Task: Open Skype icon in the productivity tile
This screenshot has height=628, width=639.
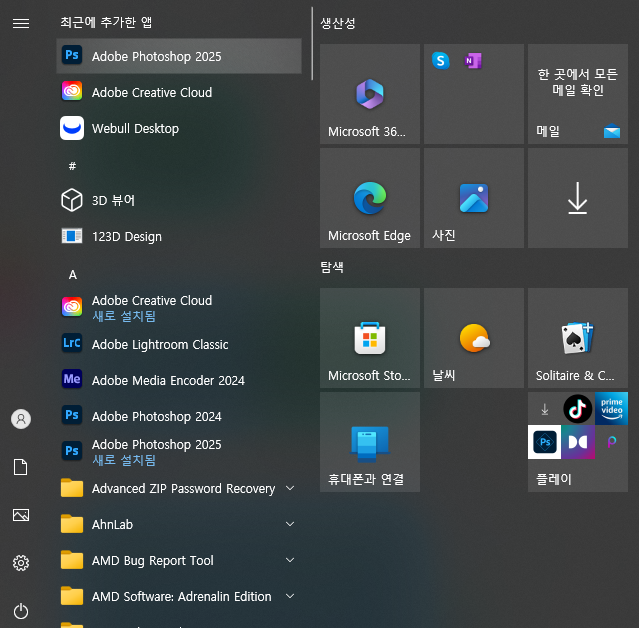Action: point(441,61)
